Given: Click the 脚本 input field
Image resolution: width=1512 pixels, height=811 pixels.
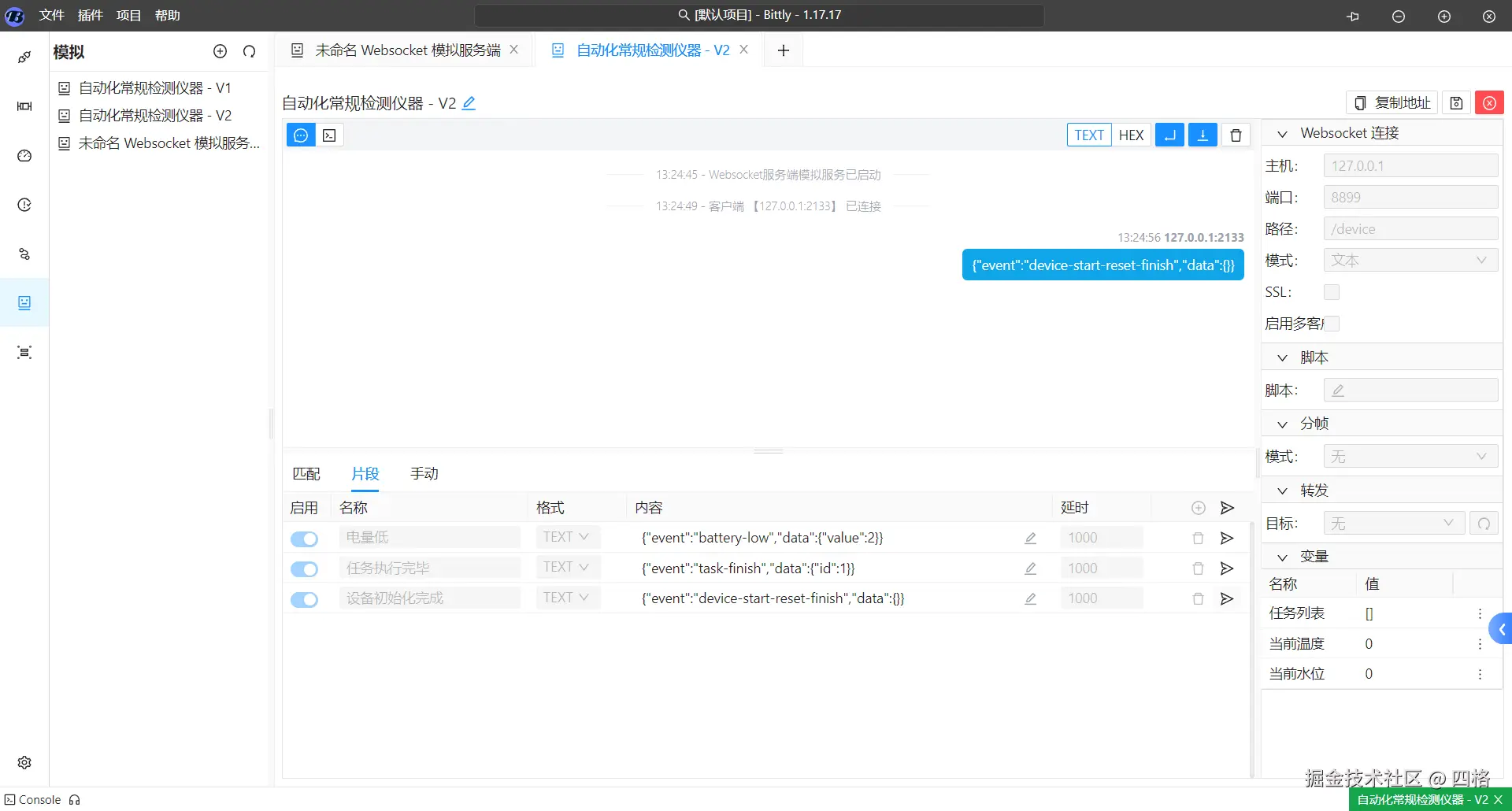Looking at the screenshot, I should (1410, 391).
